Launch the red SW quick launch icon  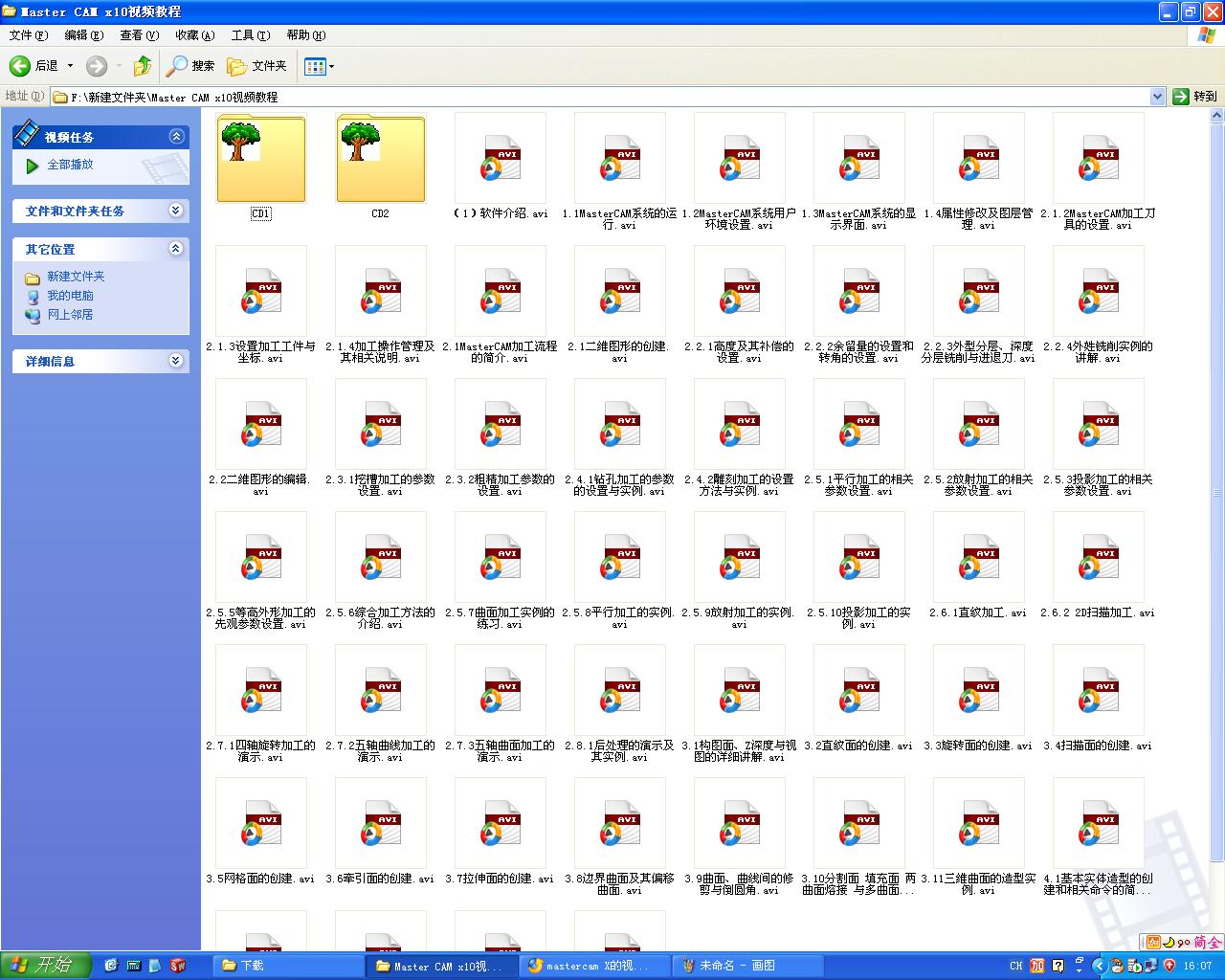(177, 966)
